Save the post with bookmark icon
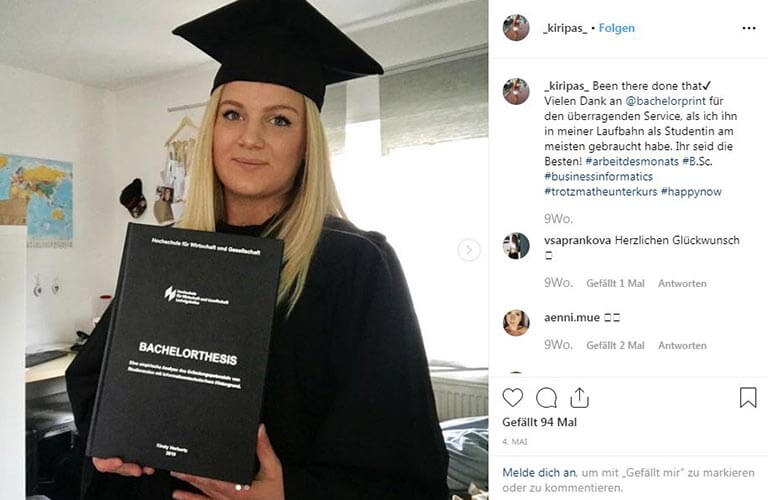Screen dimensions: 768x500 748,398
